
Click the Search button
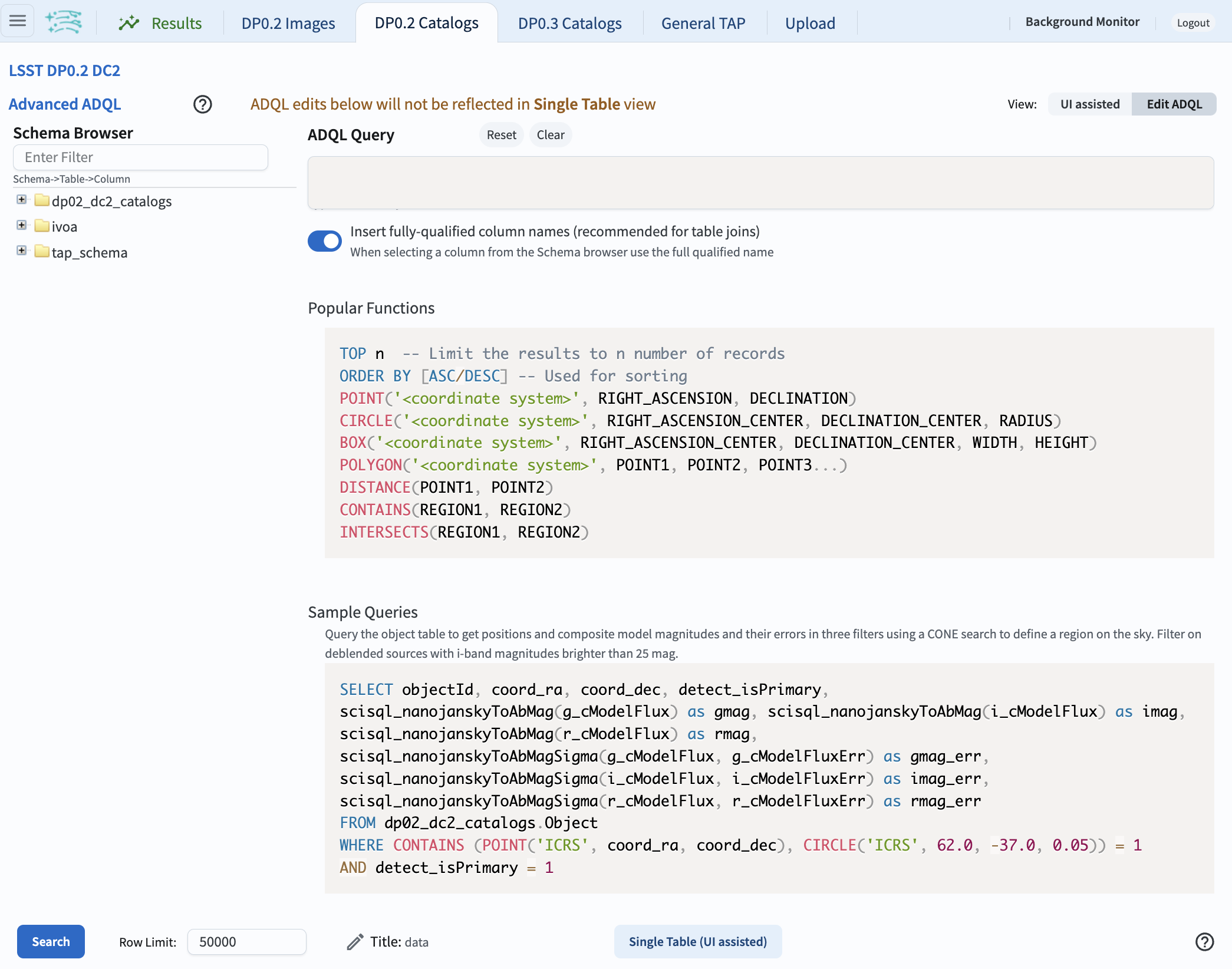51,941
